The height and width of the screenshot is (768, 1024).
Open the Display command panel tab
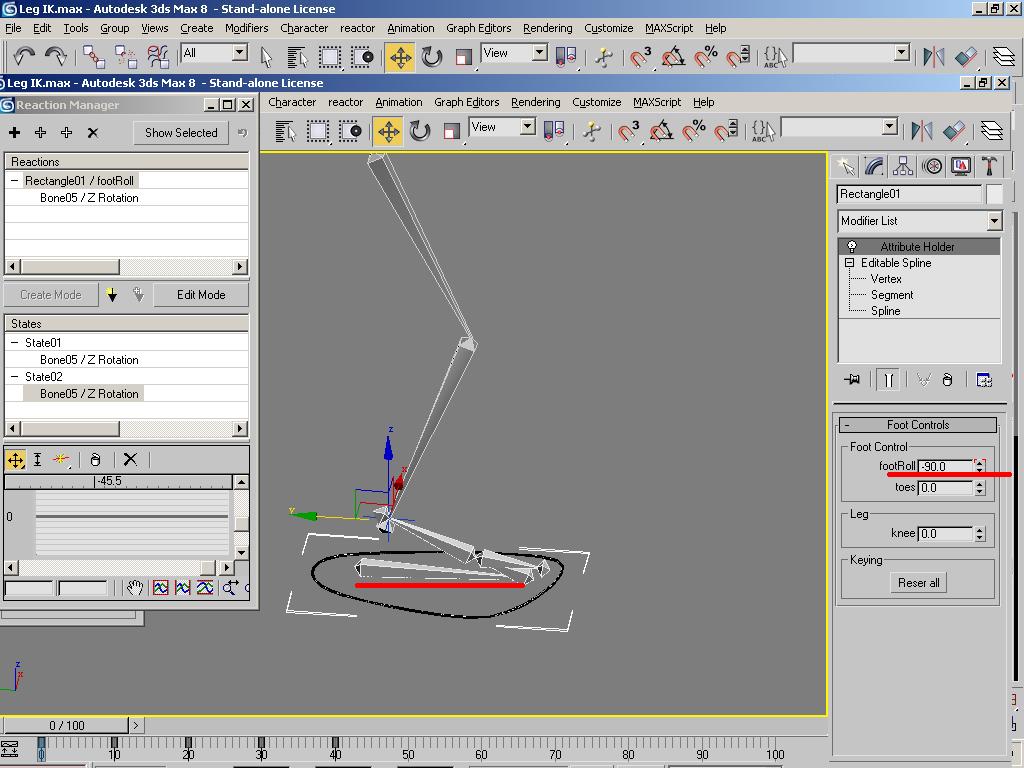[961, 167]
